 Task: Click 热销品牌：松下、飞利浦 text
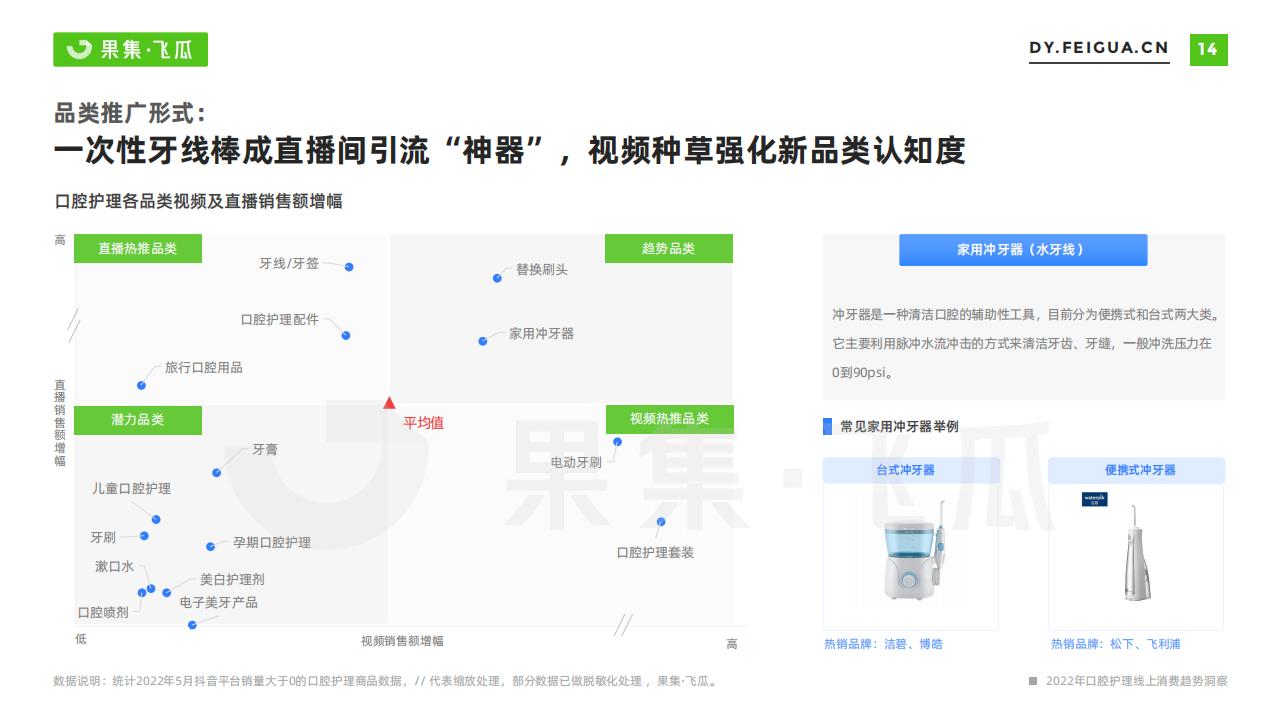coord(1115,644)
